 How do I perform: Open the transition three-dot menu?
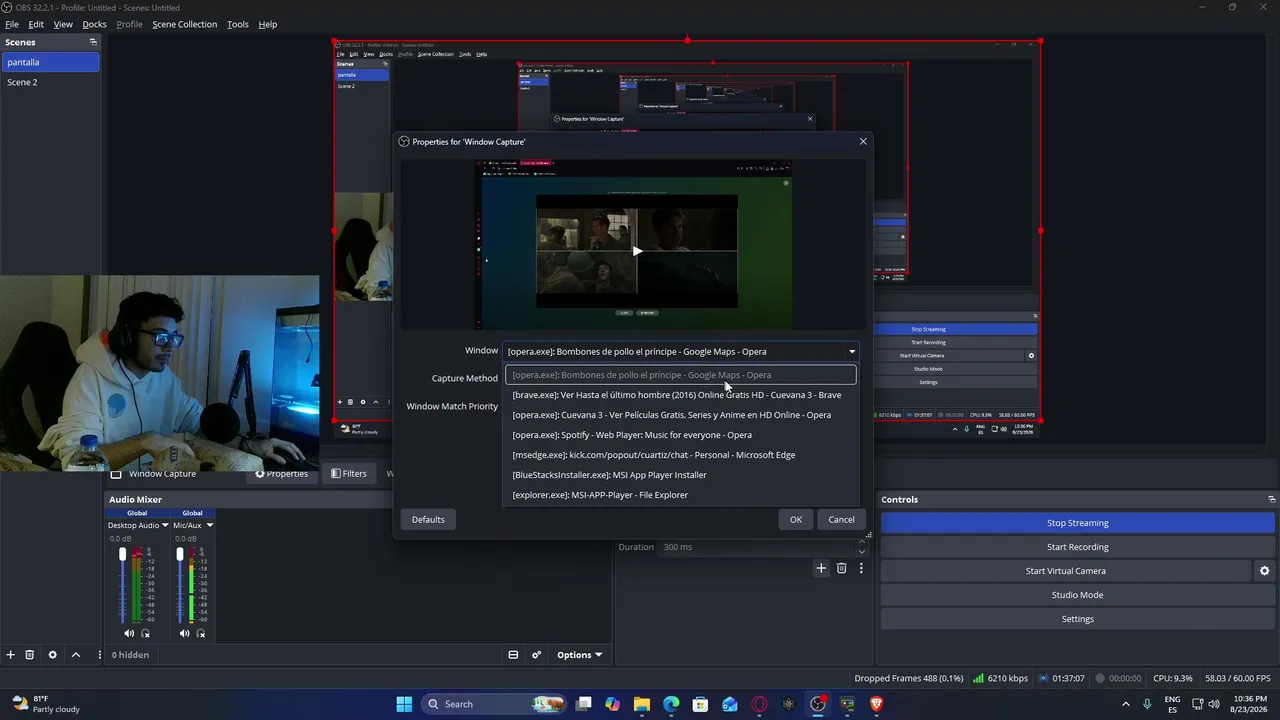click(861, 568)
